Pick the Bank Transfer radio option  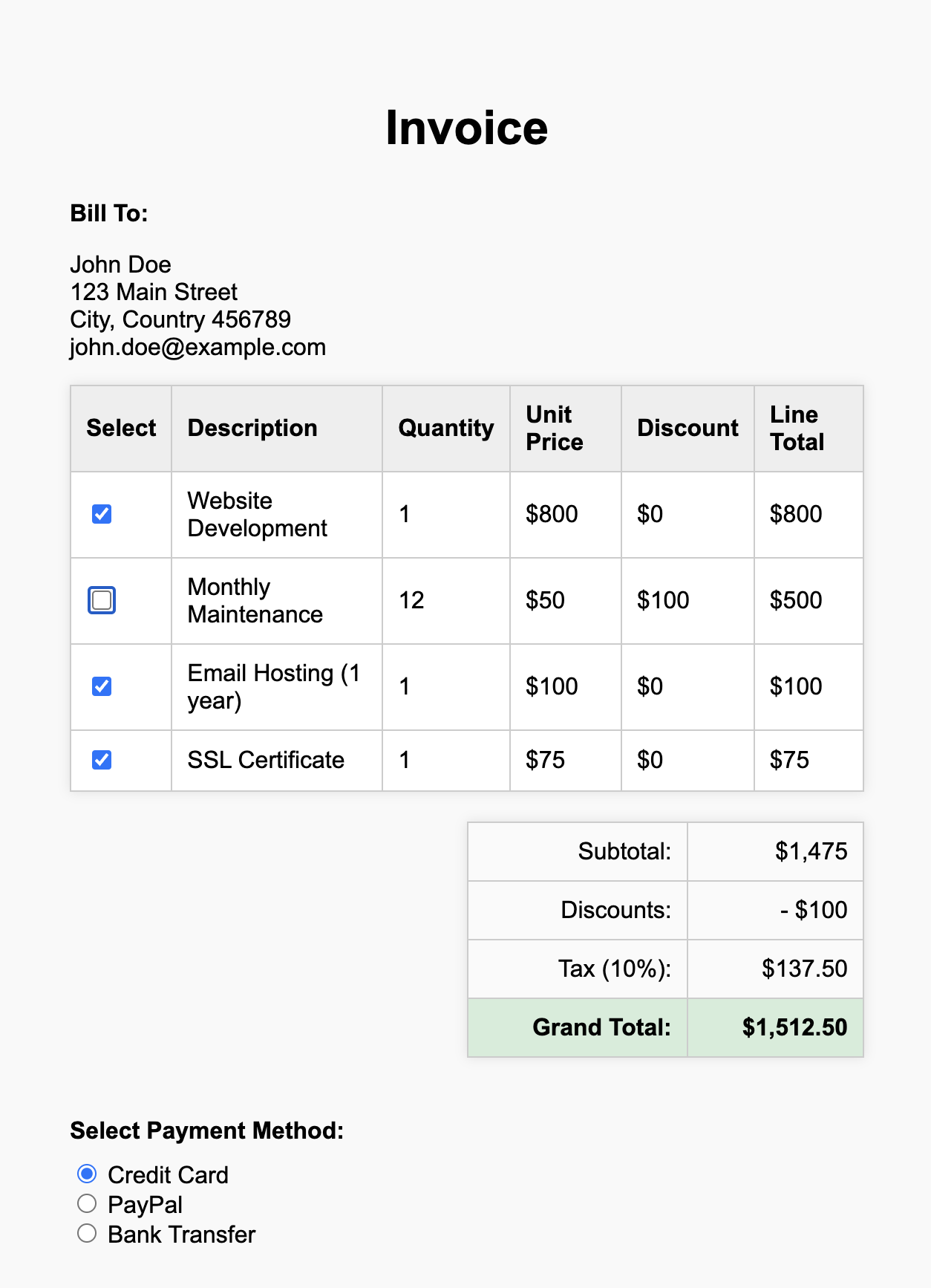[87, 1233]
